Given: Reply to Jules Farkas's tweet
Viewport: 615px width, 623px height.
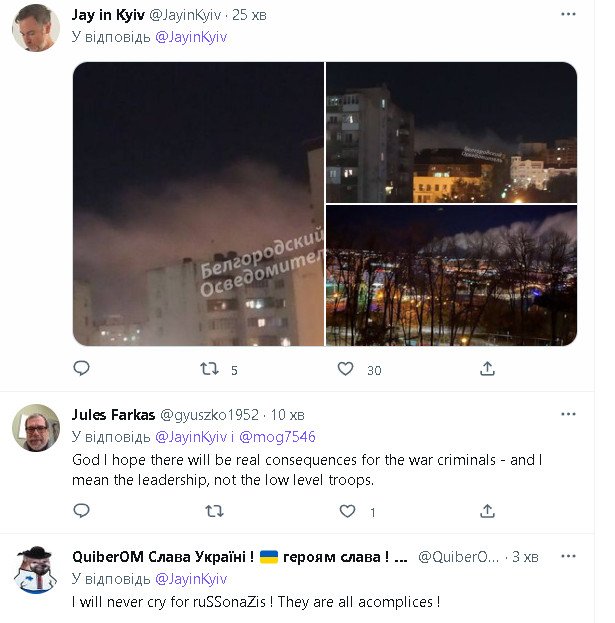Looking at the screenshot, I should (82, 511).
